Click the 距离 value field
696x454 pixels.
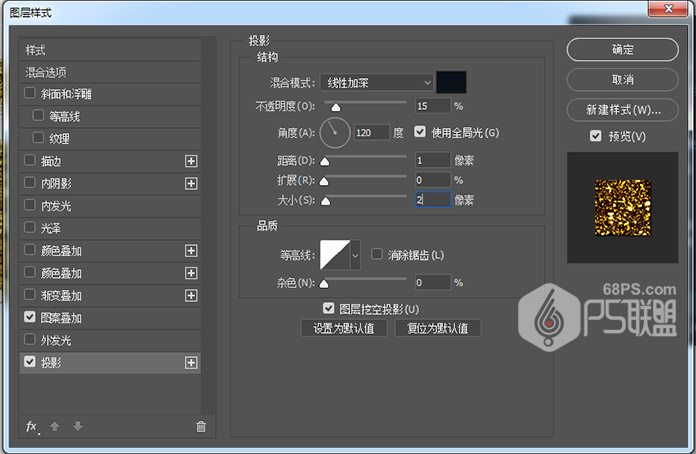(433, 160)
